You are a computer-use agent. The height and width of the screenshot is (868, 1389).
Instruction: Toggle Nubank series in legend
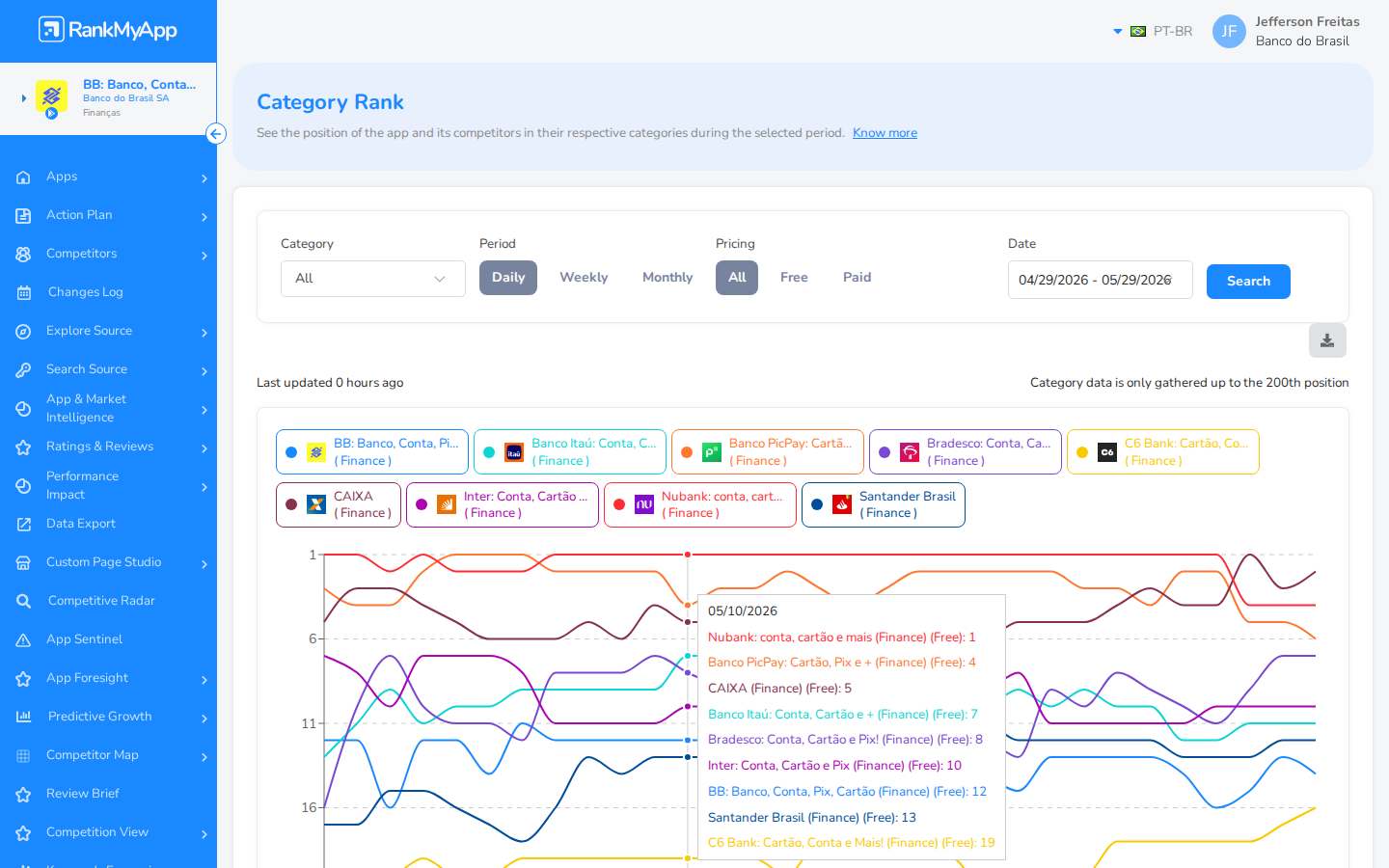click(700, 504)
